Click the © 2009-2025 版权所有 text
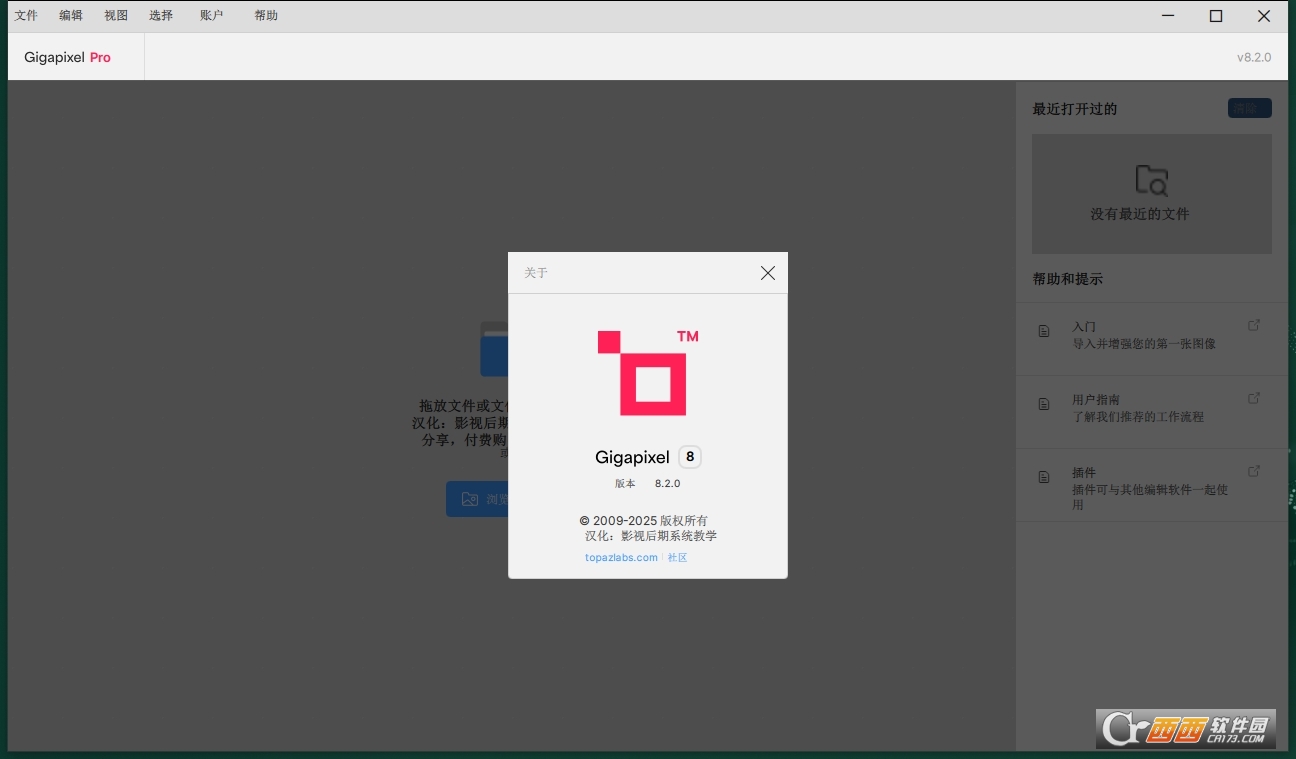 coord(644,521)
